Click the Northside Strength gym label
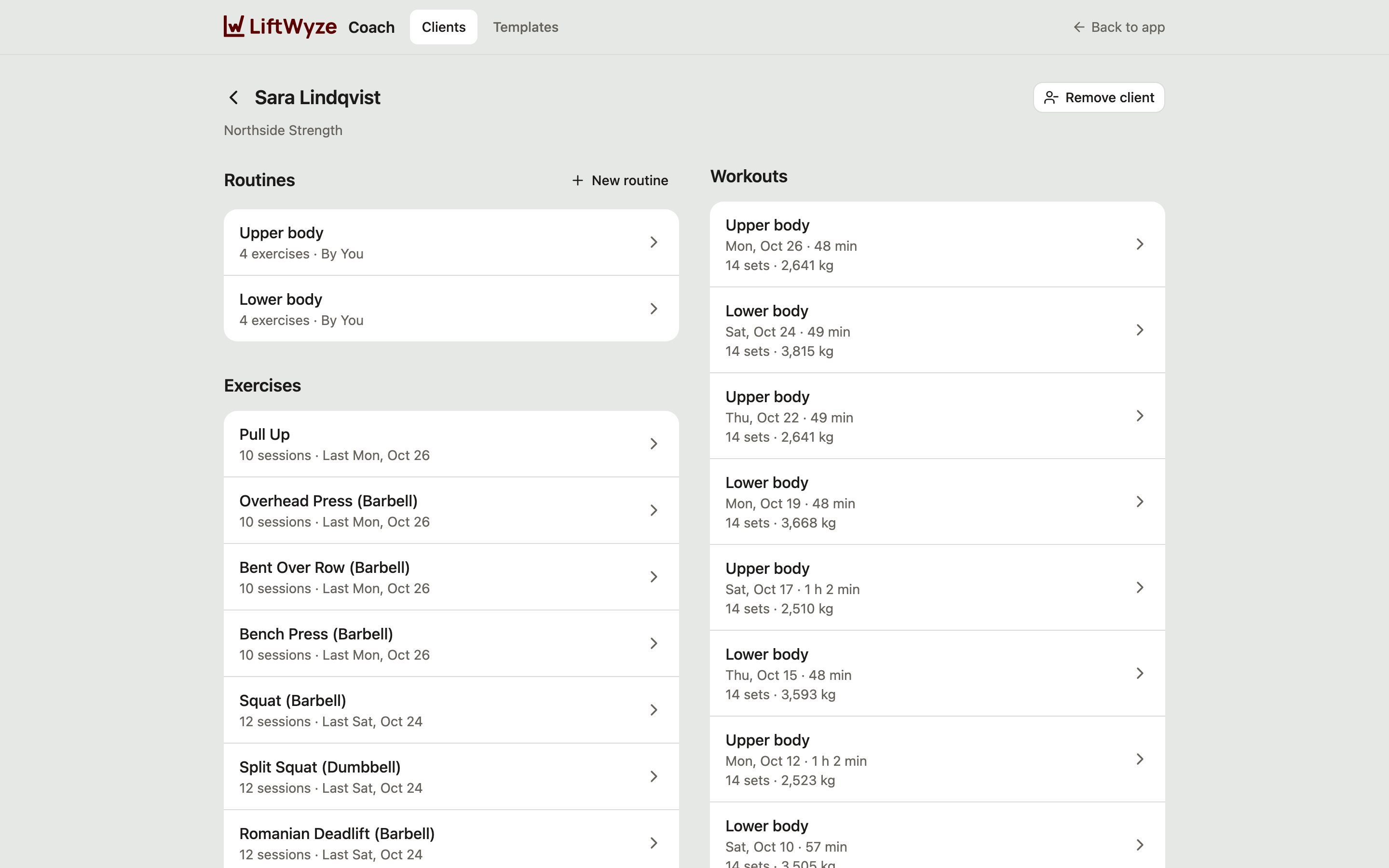1389x868 pixels. 283,130
